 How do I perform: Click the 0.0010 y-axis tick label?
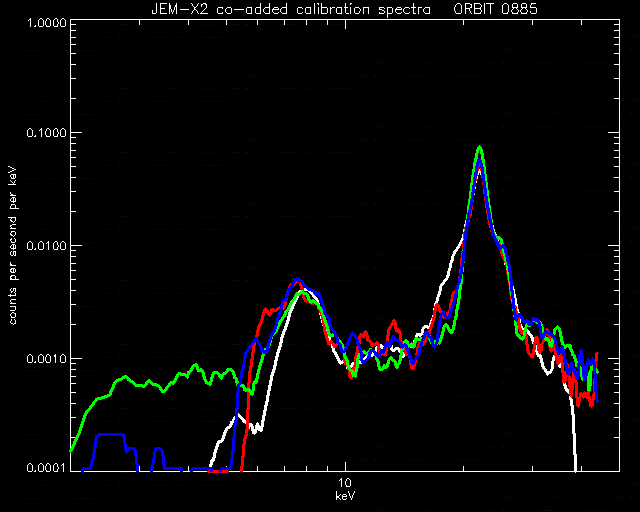46,358
